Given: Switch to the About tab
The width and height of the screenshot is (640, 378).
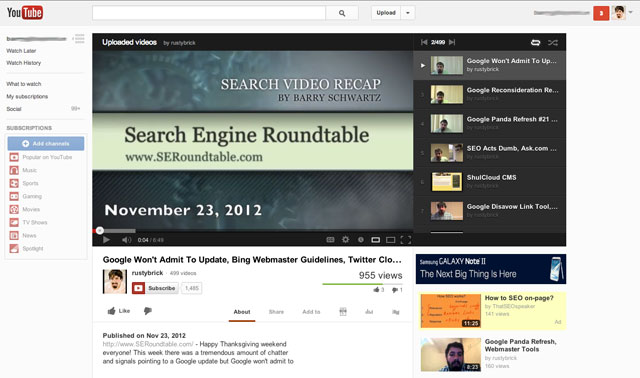Looking at the screenshot, I should 242,312.
